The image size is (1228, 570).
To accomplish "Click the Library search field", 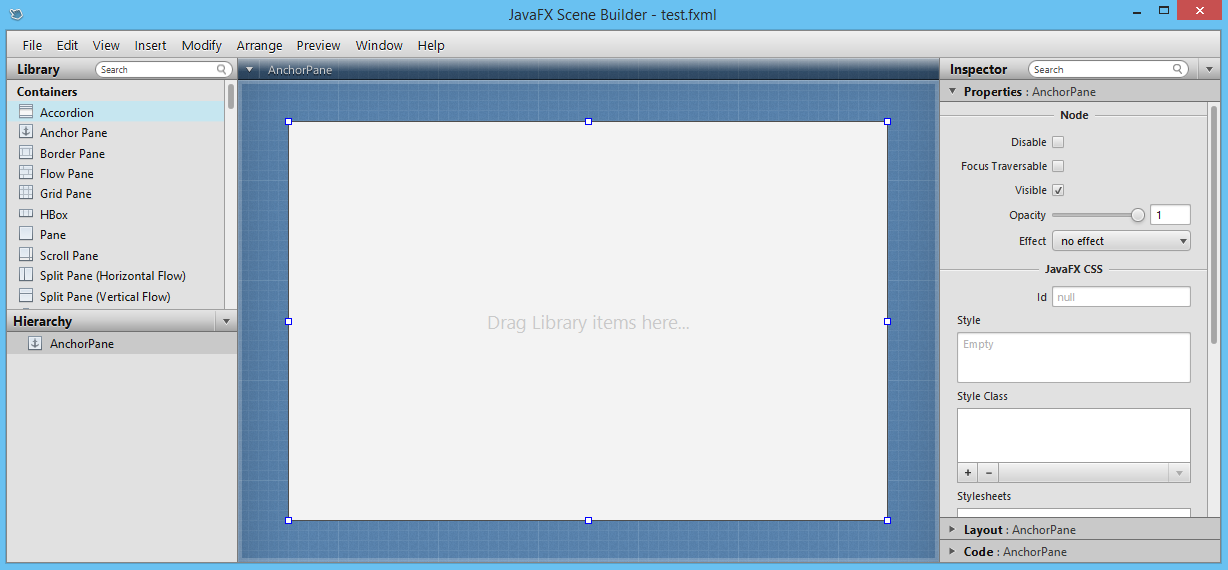I will pyautogui.click(x=165, y=69).
